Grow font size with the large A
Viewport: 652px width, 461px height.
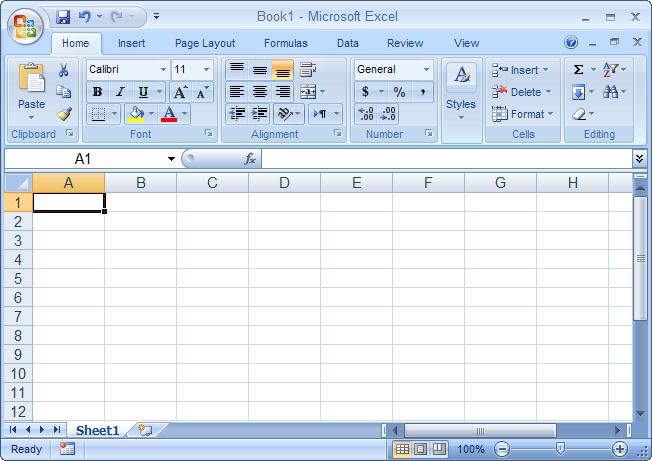coord(180,92)
